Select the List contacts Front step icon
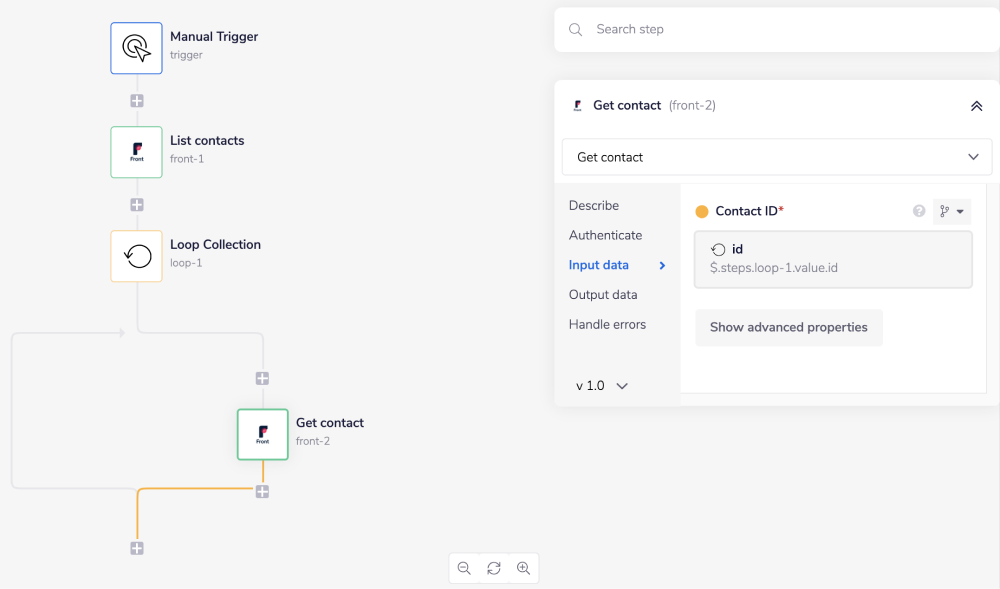 [x=136, y=152]
